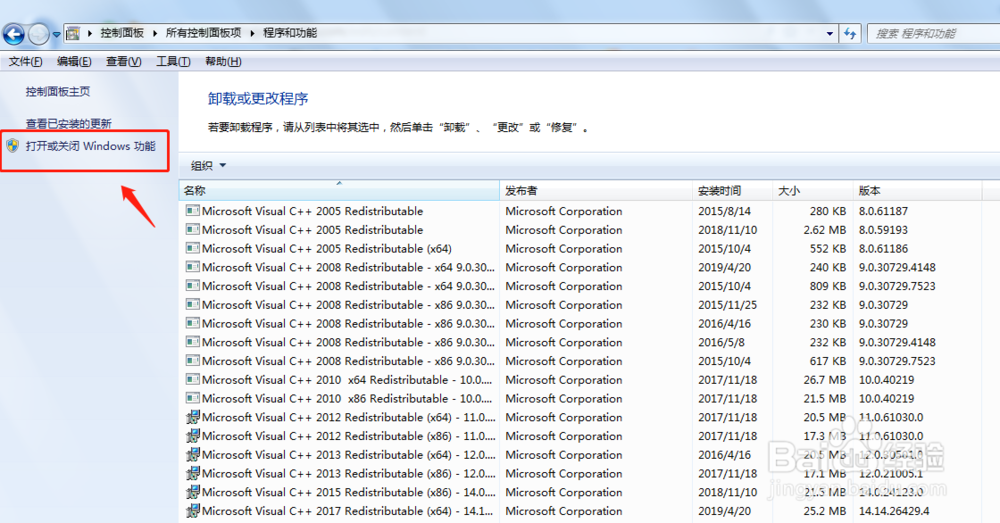
Task: Click icon of Visual C++ 2013 Redistributable (x86)
Action: coord(193,473)
